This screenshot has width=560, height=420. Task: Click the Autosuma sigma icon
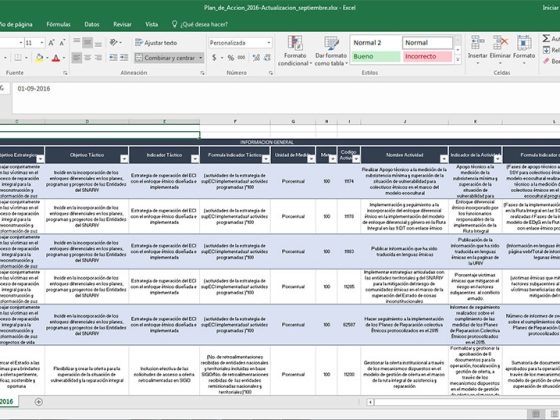point(546,38)
